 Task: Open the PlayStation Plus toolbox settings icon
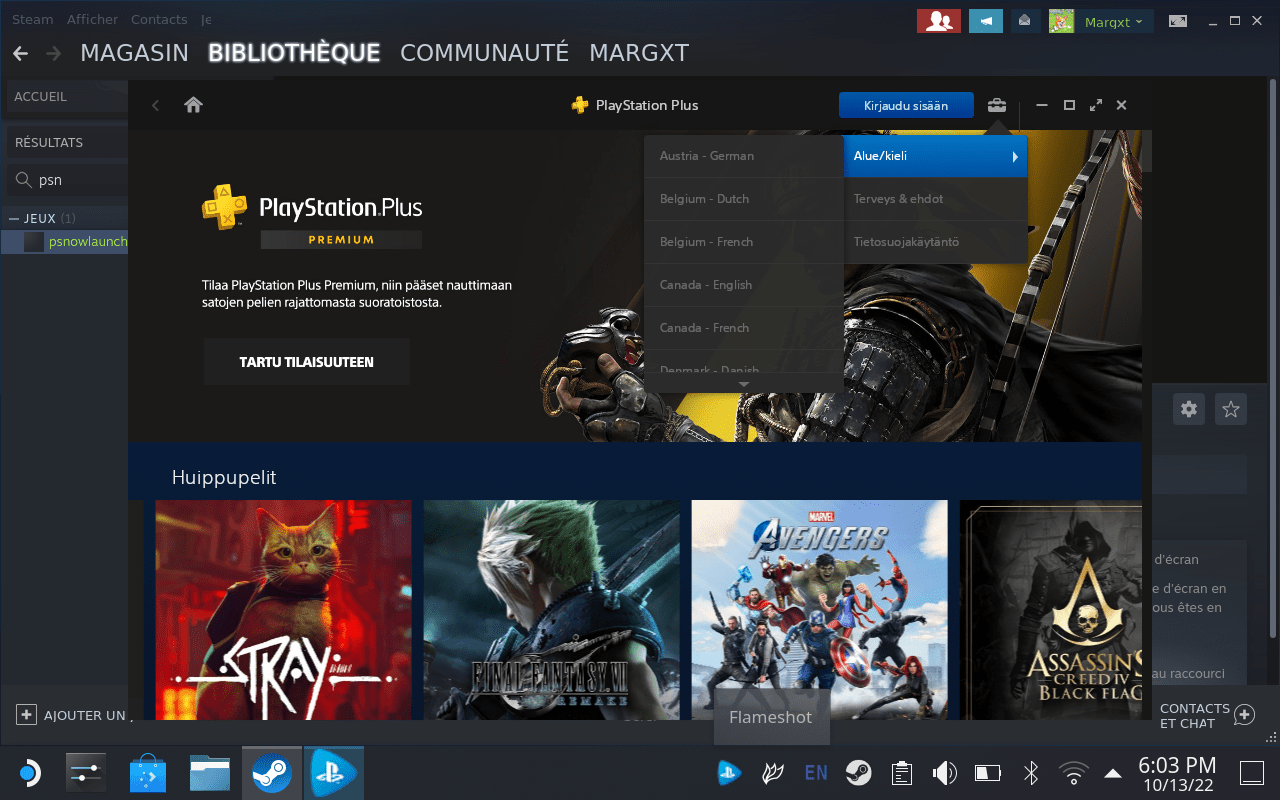(997, 105)
